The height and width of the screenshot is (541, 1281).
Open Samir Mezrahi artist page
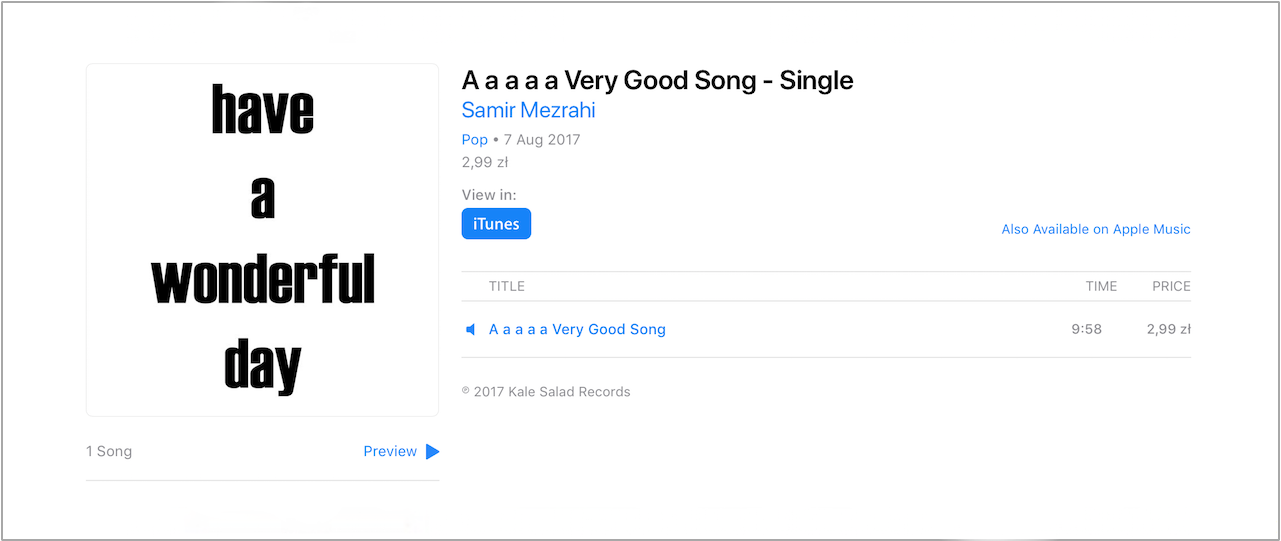click(528, 110)
